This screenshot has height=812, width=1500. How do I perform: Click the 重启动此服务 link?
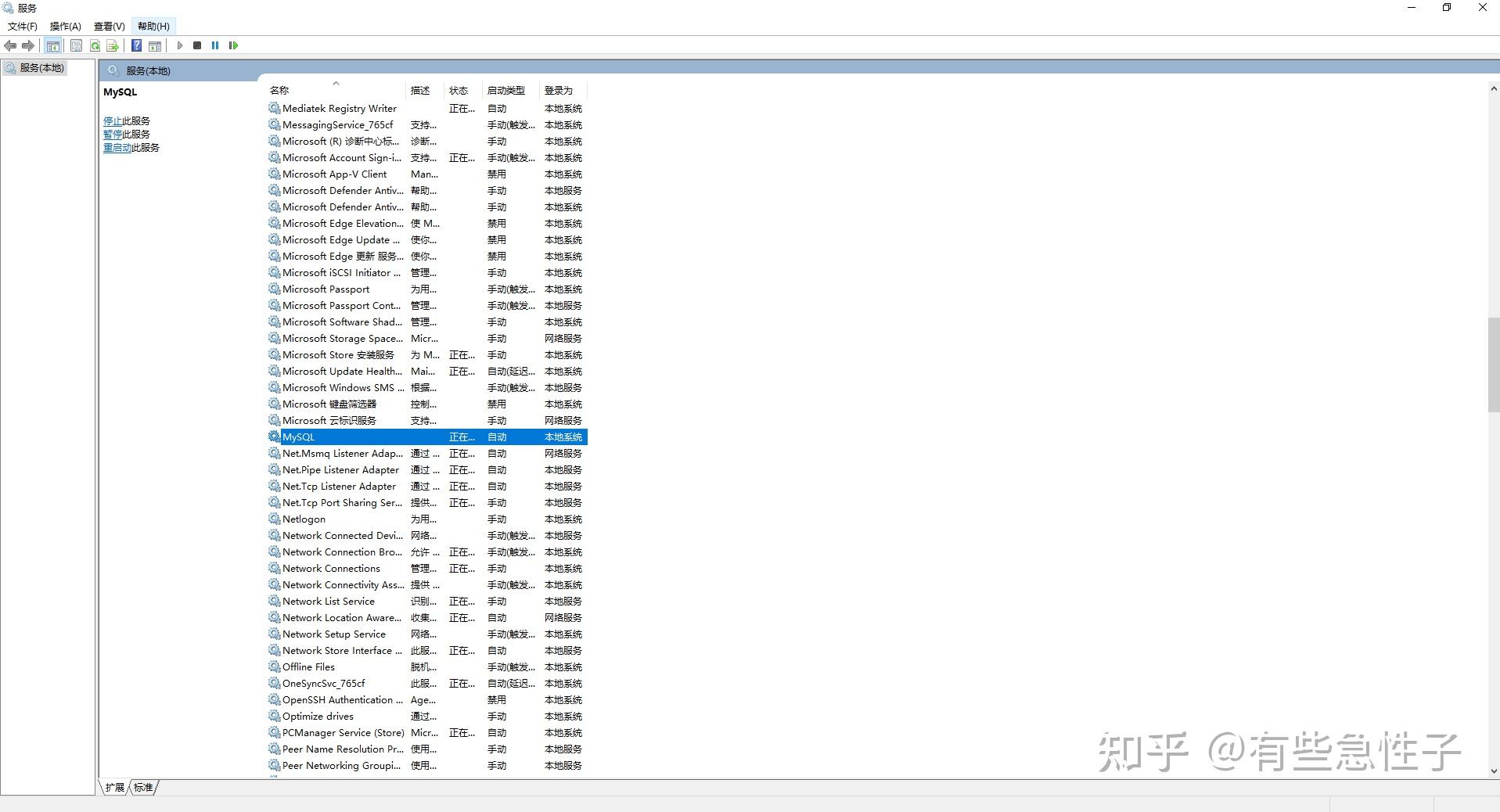(x=131, y=147)
